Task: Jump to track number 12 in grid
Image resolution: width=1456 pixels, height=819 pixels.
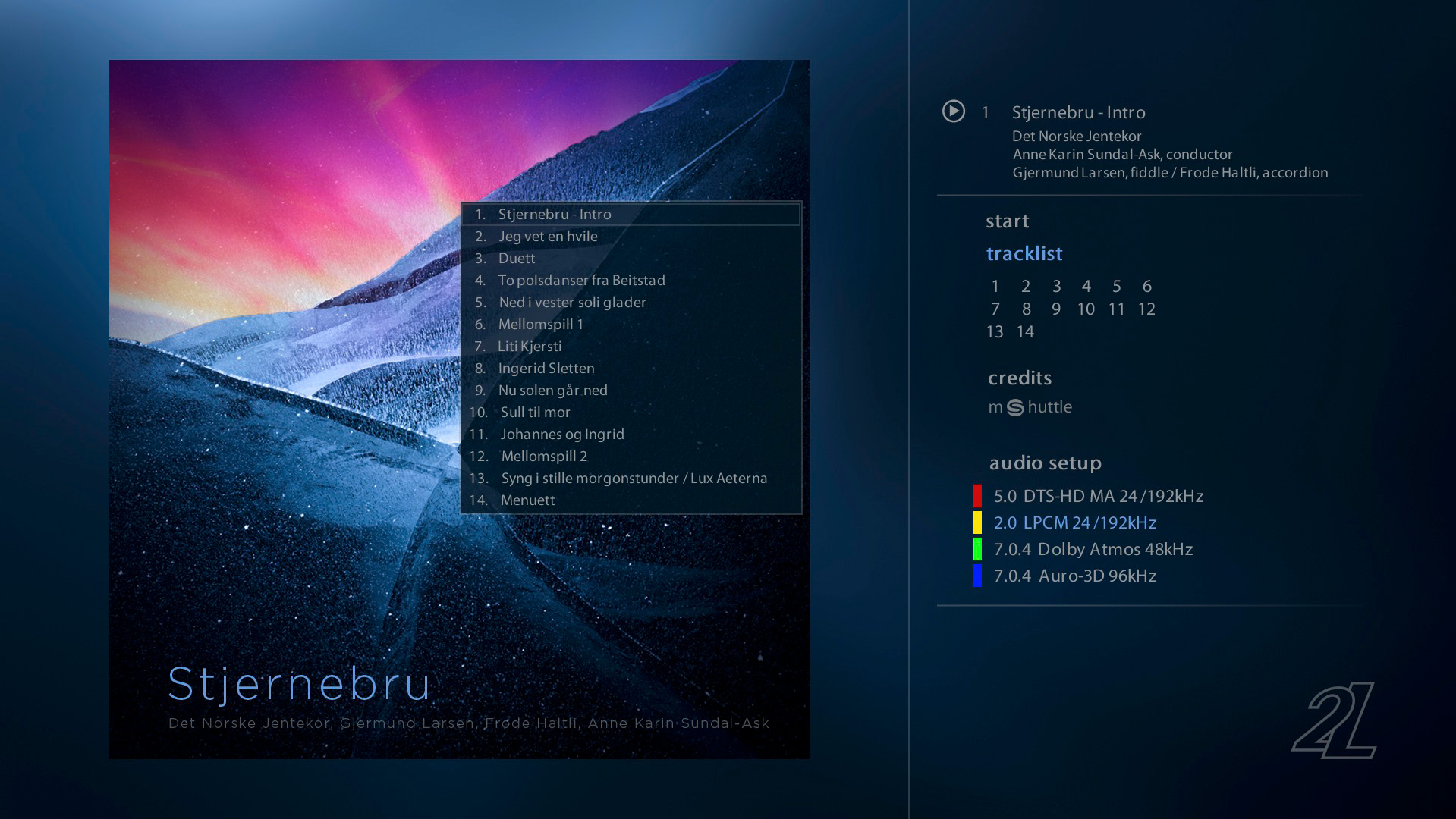Action: pos(1146,309)
